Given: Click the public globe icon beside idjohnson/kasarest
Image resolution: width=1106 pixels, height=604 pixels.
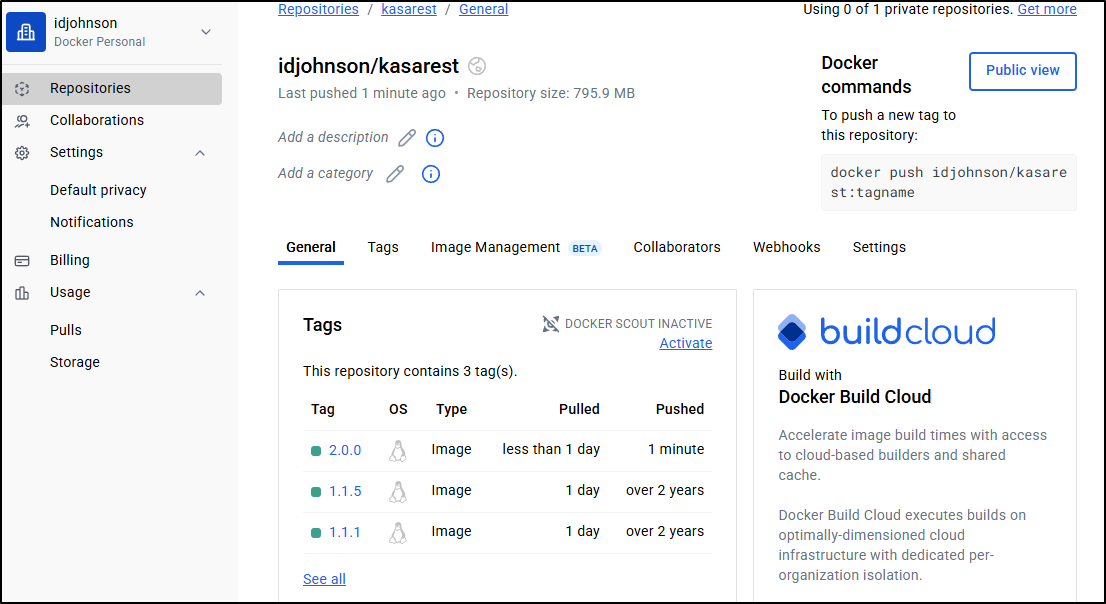Looking at the screenshot, I should (x=478, y=66).
